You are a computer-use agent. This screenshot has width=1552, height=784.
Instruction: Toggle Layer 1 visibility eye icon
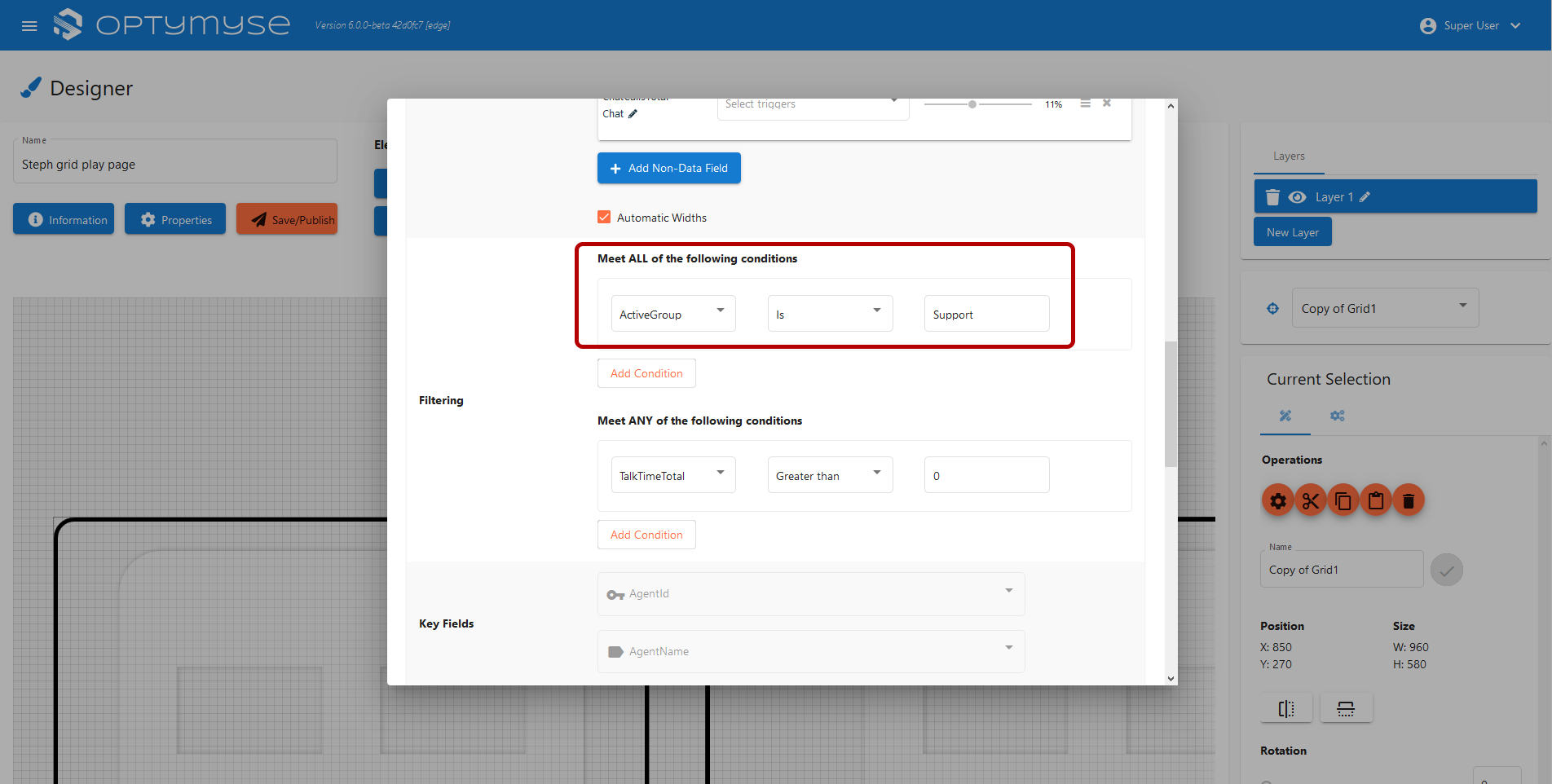point(1297,197)
